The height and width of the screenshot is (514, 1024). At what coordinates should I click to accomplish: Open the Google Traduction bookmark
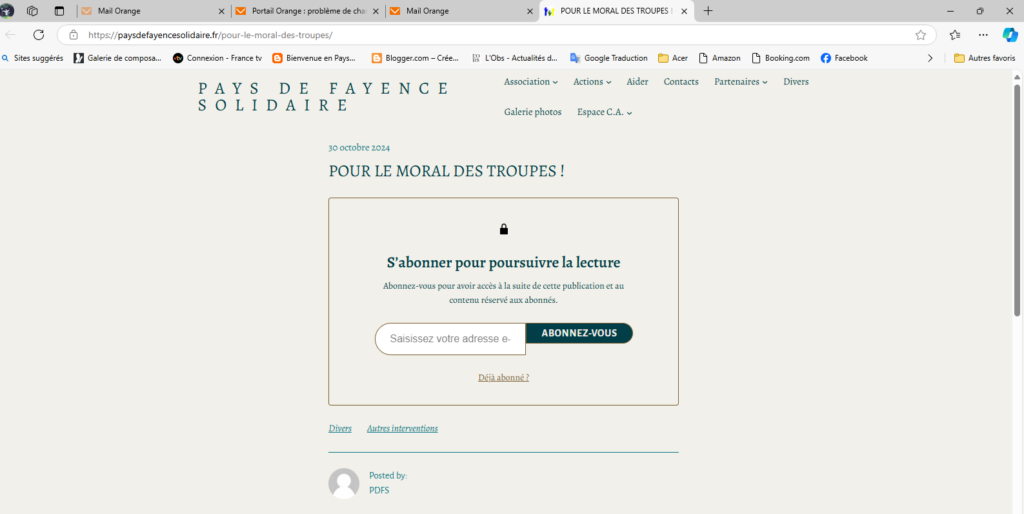(608, 58)
